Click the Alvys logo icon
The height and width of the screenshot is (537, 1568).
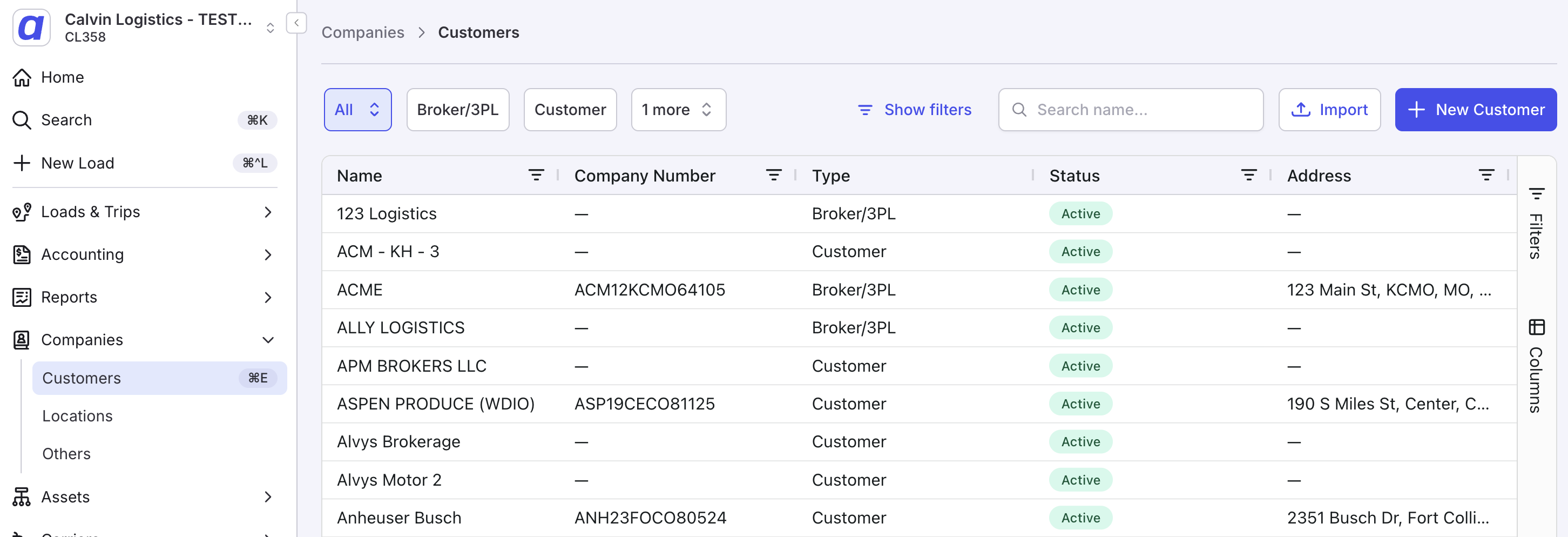31,28
